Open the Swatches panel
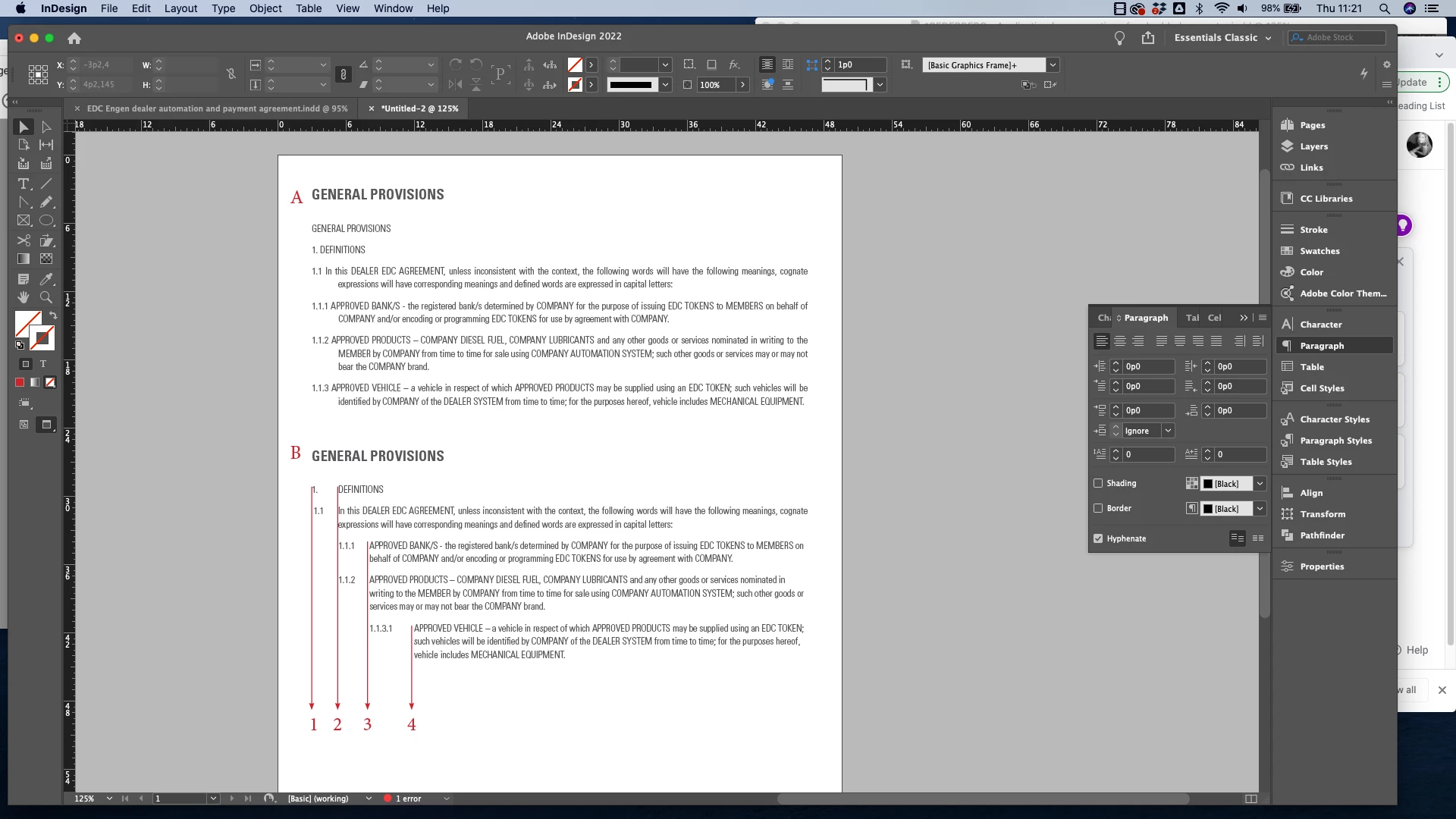This screenshot has height=819, width=1456. 1319,251
